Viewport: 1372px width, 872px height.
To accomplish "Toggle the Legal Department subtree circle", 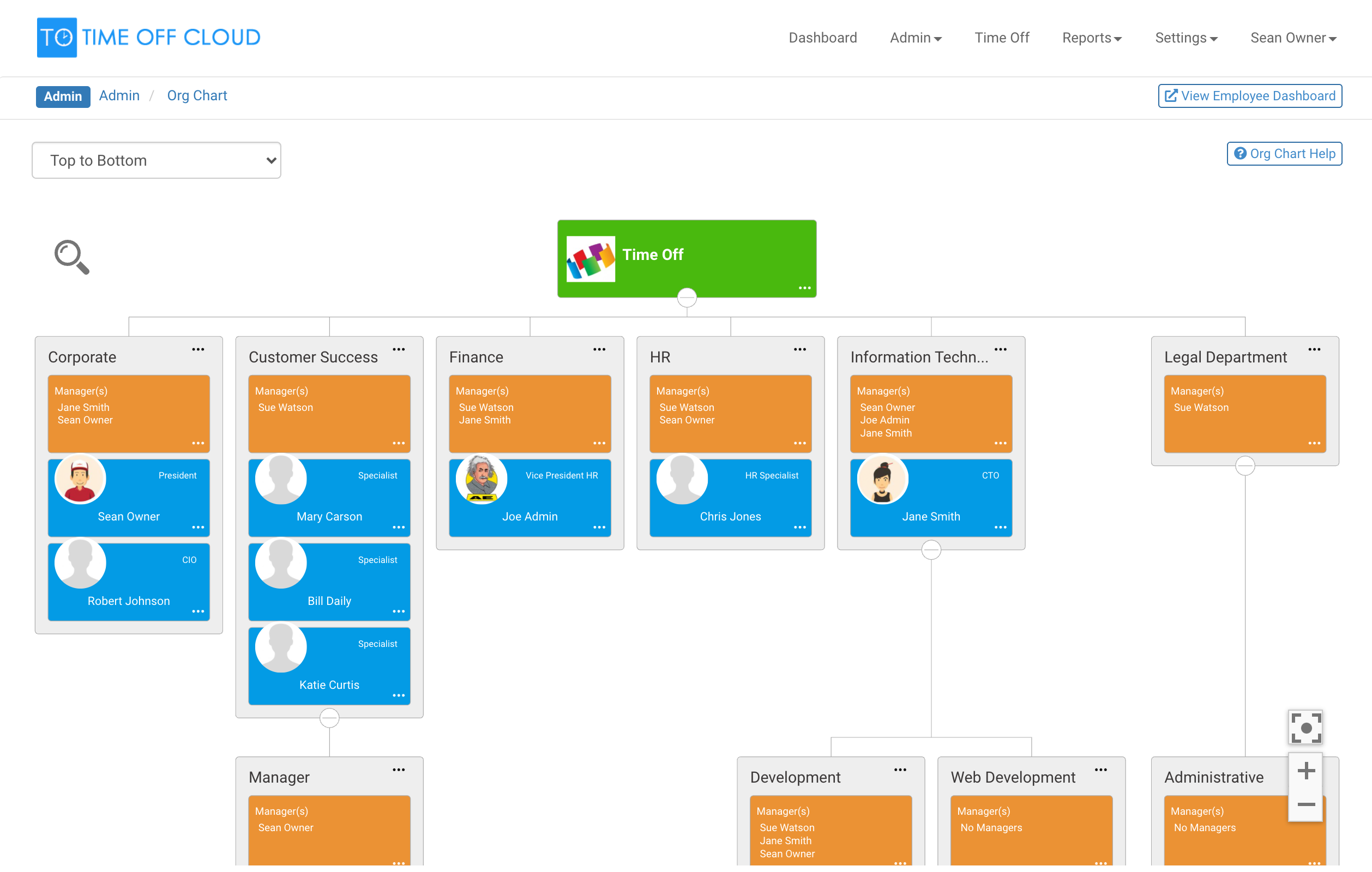I will (1245, 465).
